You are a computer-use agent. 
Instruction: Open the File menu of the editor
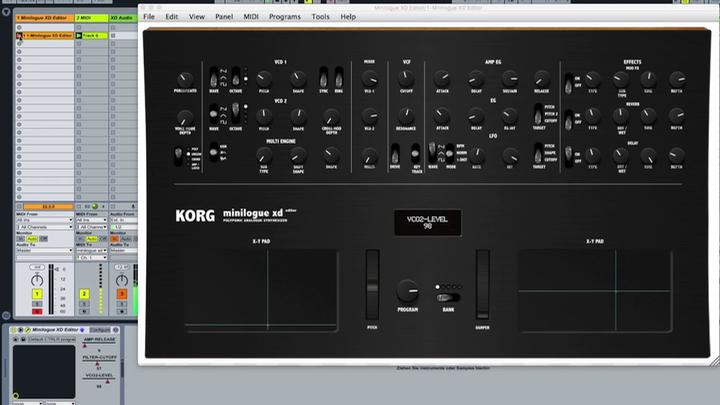click(149, 17)
